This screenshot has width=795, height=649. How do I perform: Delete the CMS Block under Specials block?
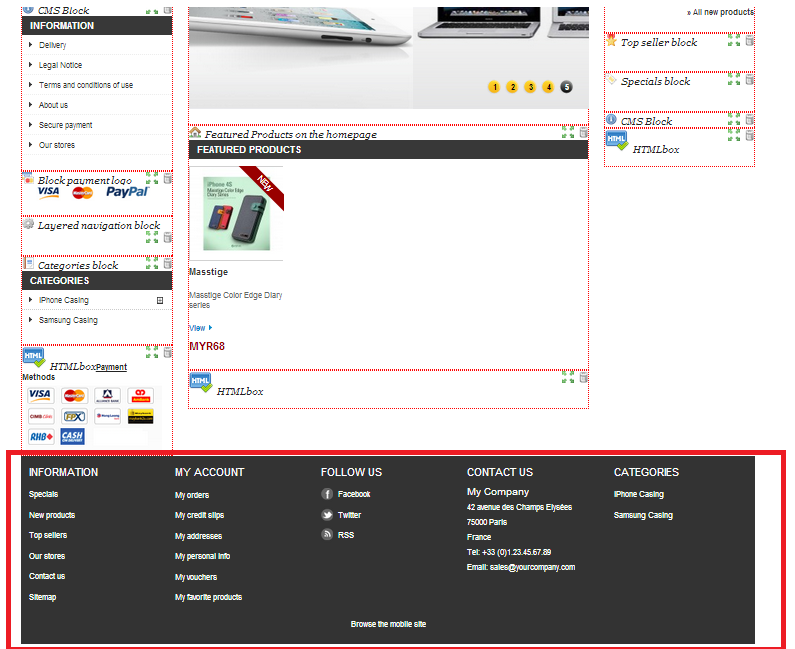tap(750, 120)
